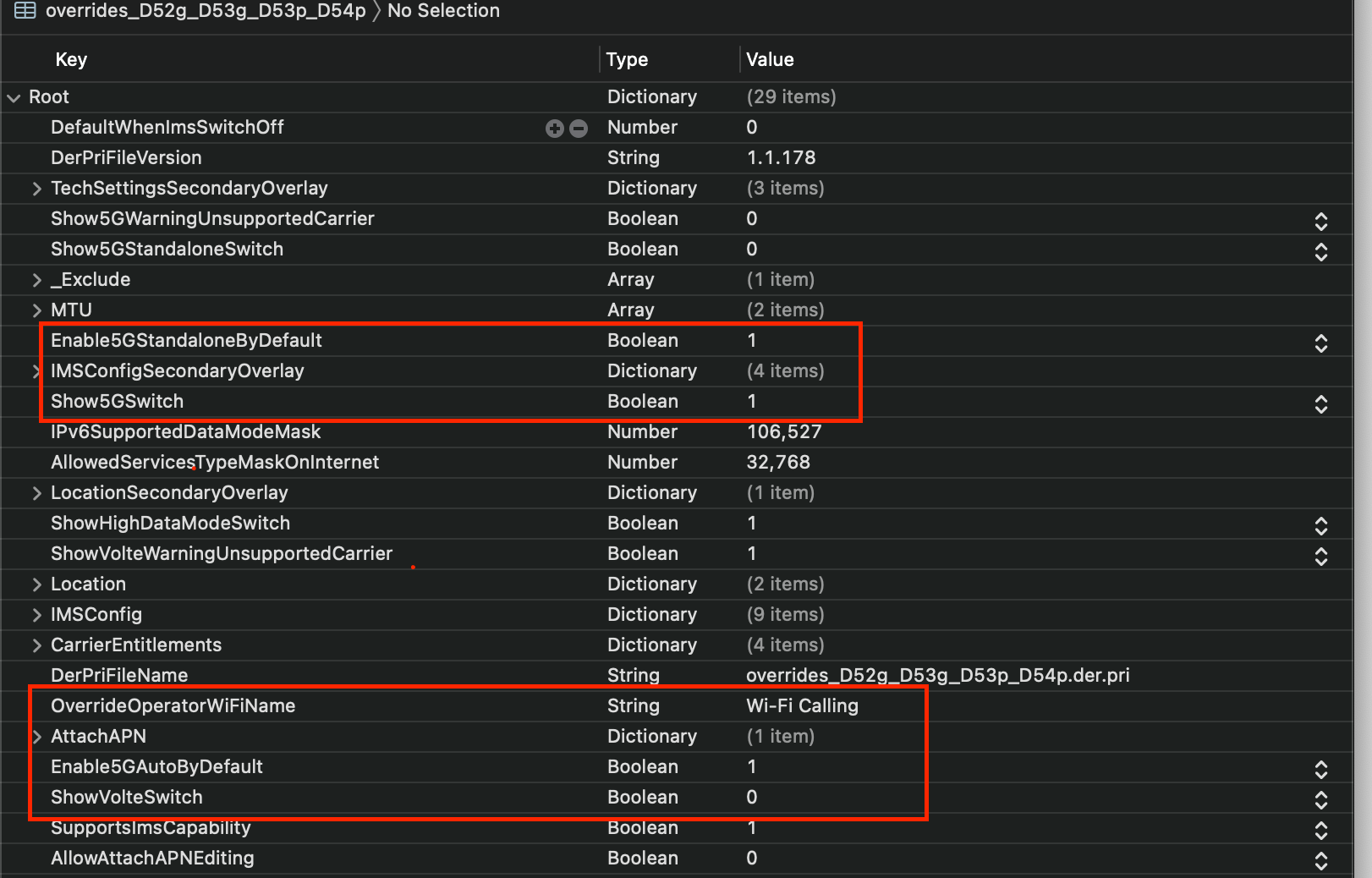
Task: Toggle value stepper for Enable5GStandaloneByDefault
Action: click(x=1320, y=343)
